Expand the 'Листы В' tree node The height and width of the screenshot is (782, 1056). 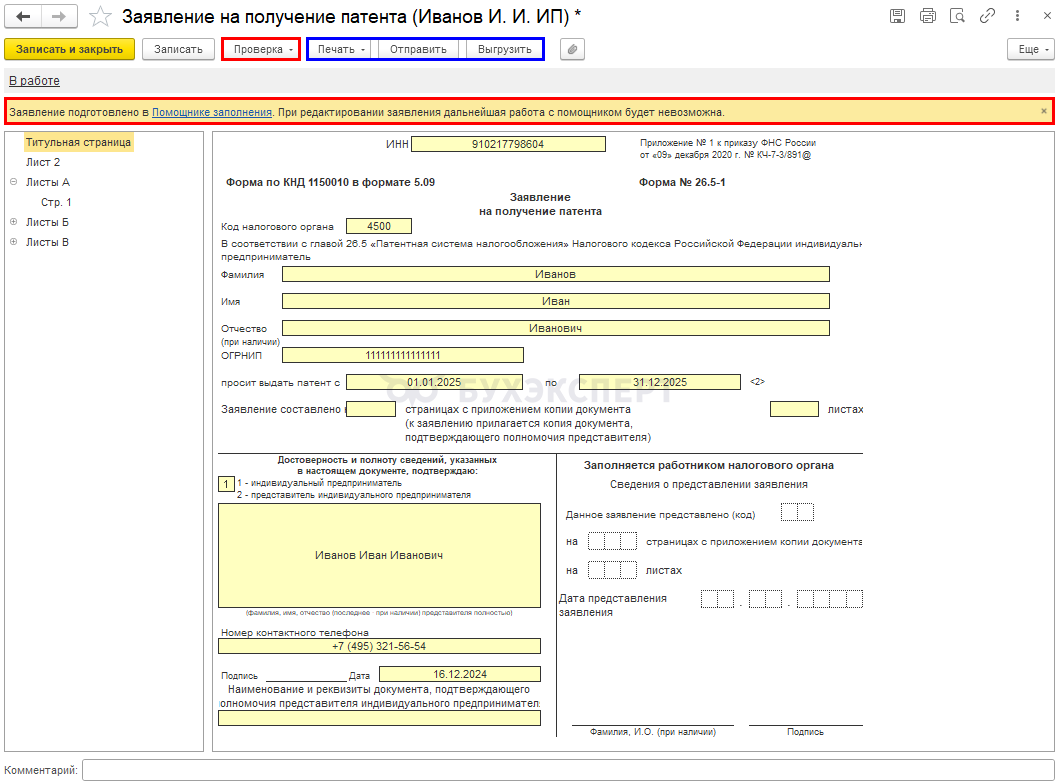(x=13, y=242)
